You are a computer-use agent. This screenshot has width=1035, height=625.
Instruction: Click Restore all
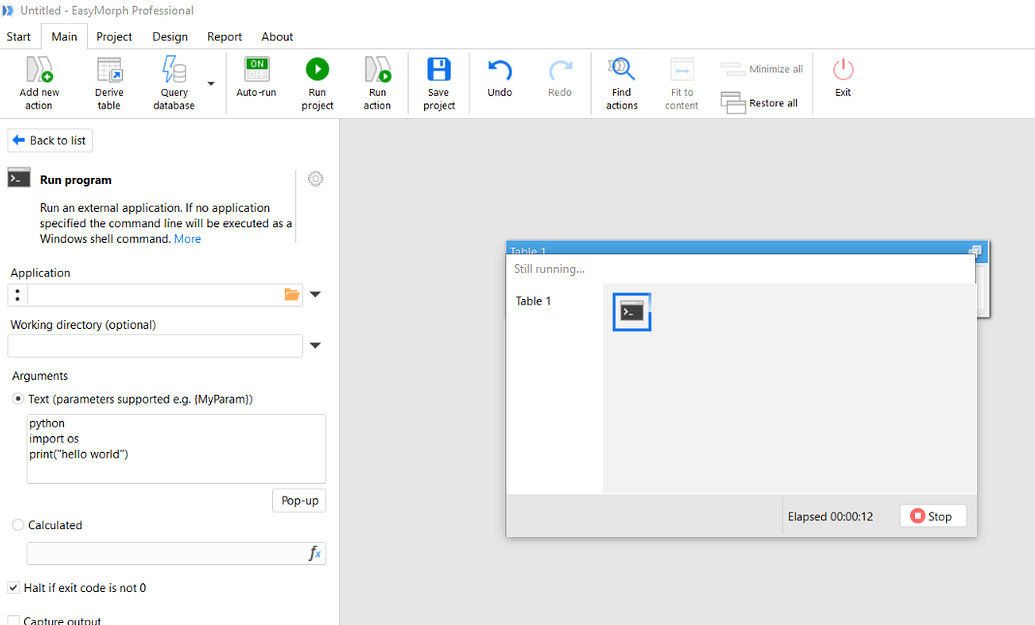point(759,103)
